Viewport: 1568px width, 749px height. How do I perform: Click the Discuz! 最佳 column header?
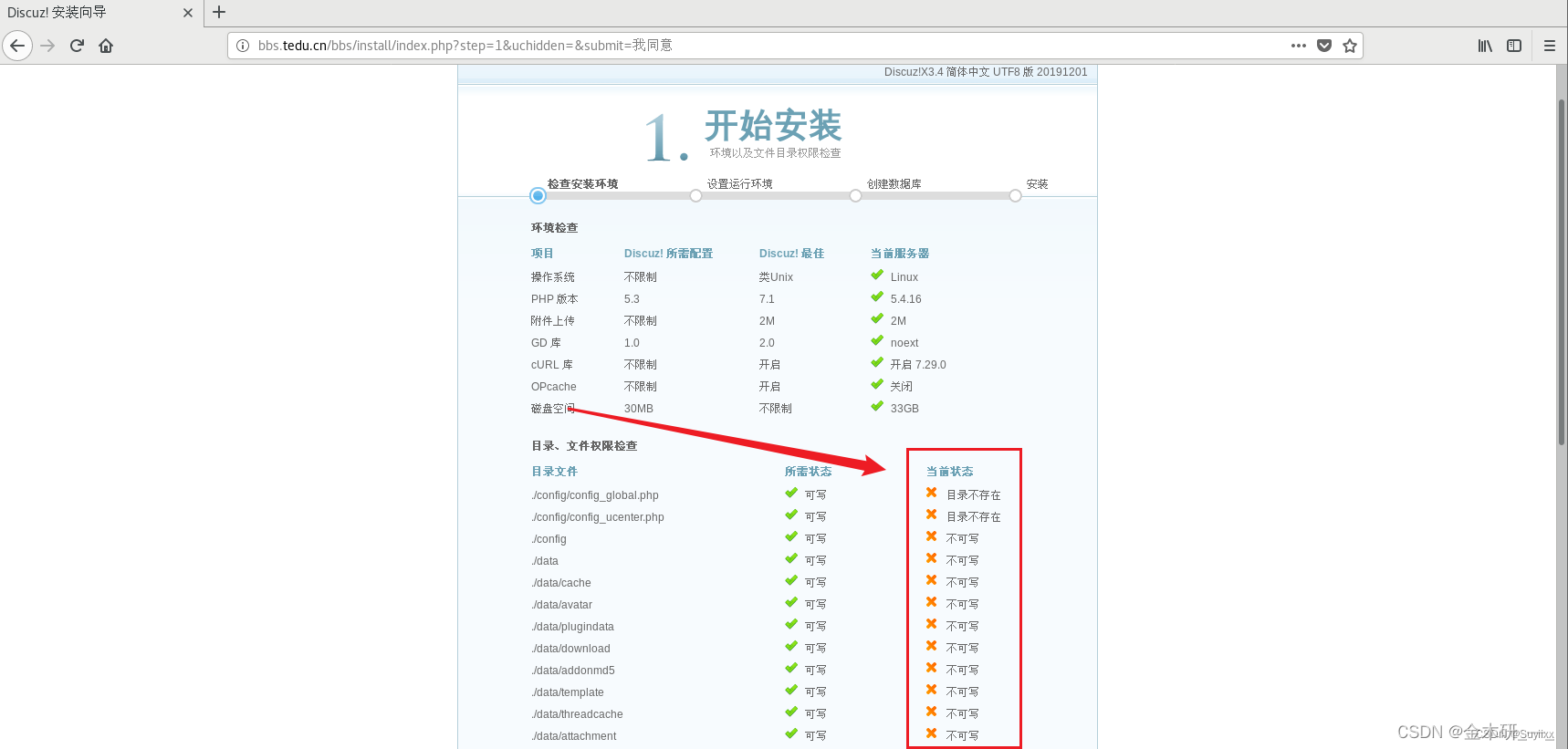coord(792,254)
